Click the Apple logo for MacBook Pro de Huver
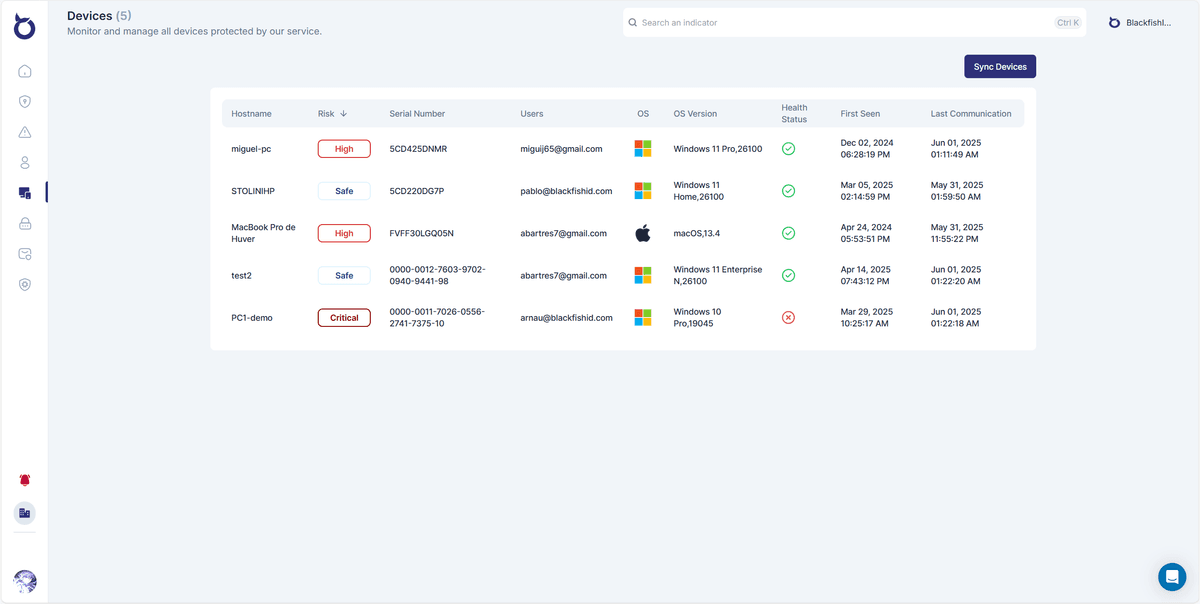Screen dimensions: 1200x604 [643, 233]
